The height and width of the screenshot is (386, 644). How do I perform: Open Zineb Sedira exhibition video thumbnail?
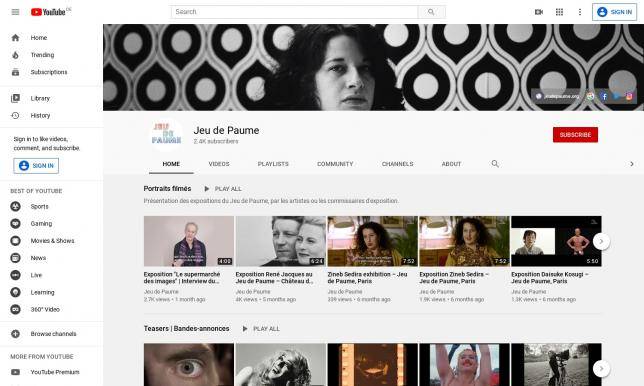(373, 241)
